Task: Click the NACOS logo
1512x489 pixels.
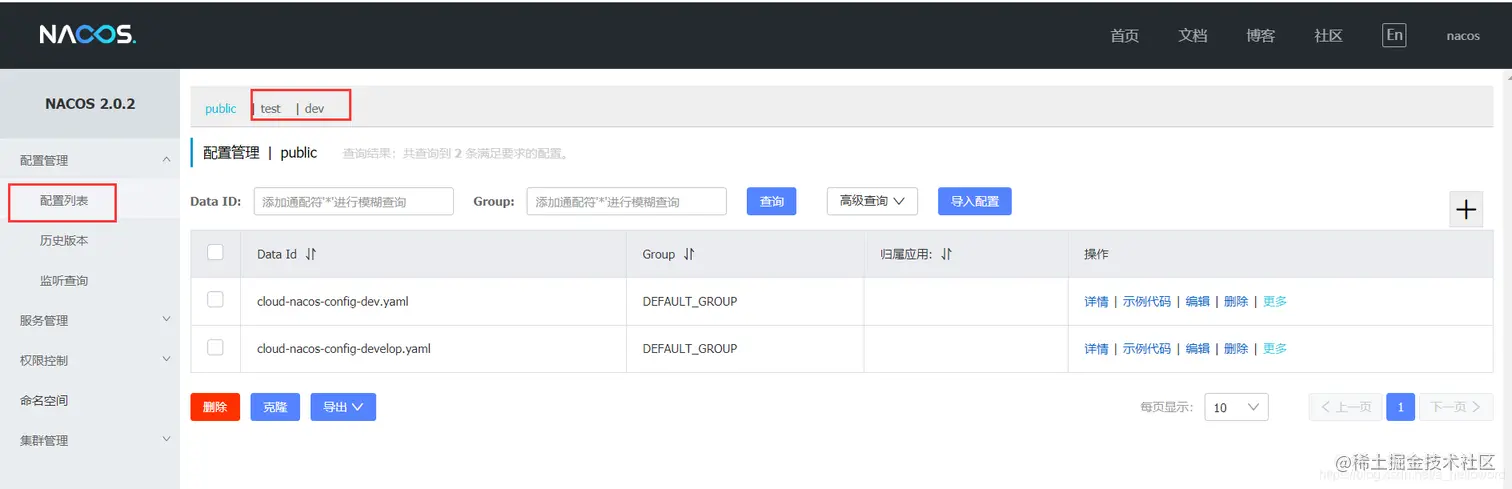Action: pos(87,35)
